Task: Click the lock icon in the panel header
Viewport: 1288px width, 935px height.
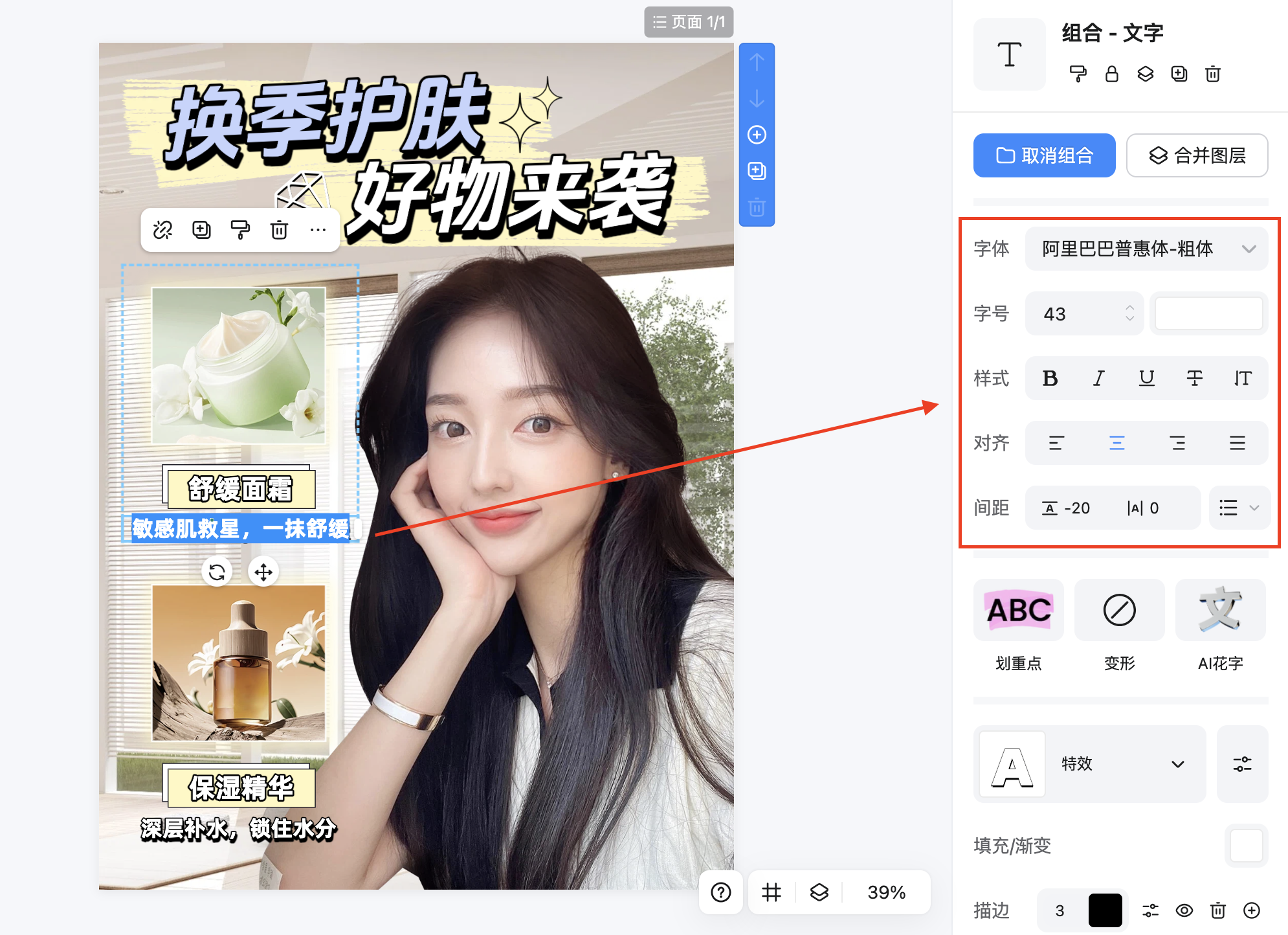Action: [x=1111, y=74]
